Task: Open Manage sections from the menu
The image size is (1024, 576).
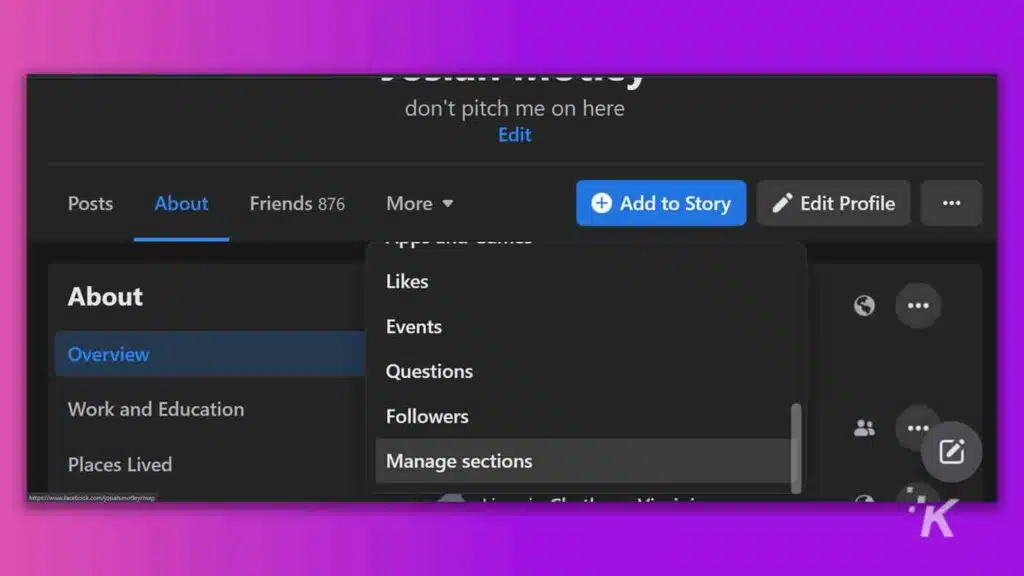Action: tap(459, 461)
